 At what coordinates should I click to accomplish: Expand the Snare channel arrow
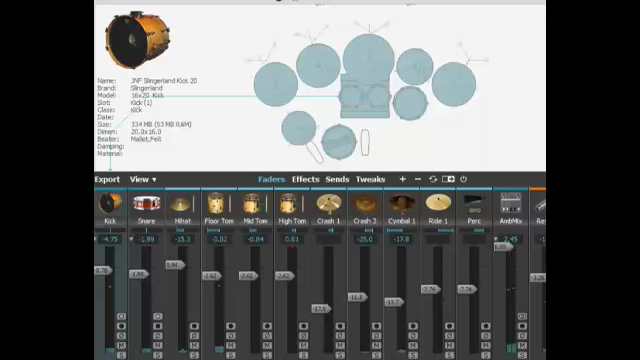[x=131, y=239]
